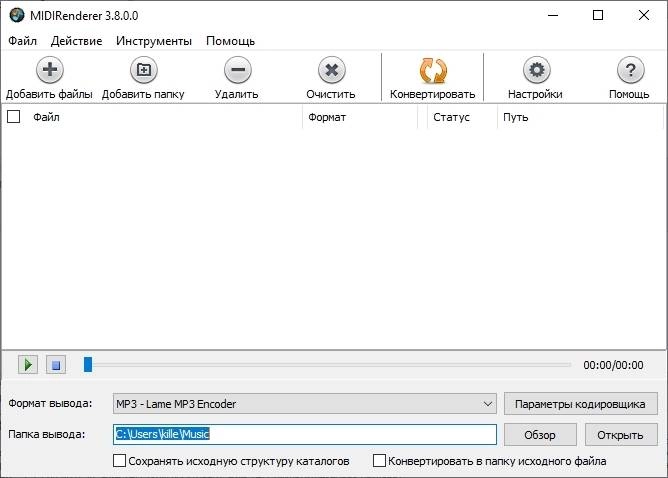Click the Очистить cross icon

pos(331,70)
